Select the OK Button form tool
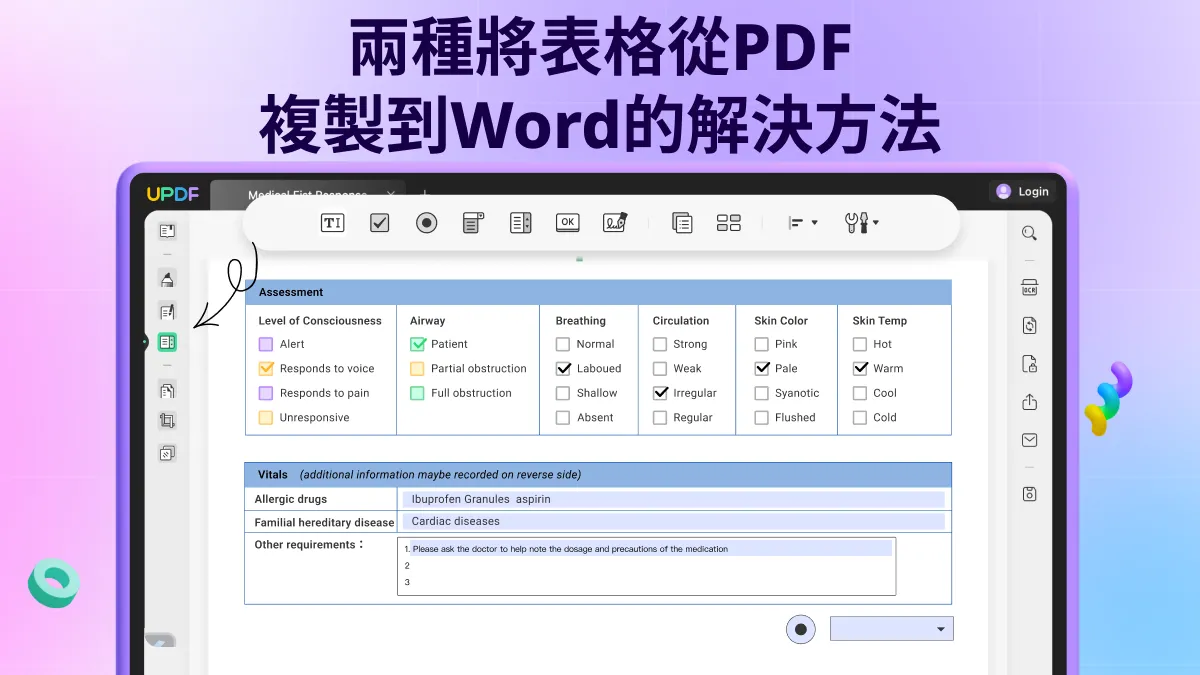1200x675 pixels. click(x=568, y=223)
